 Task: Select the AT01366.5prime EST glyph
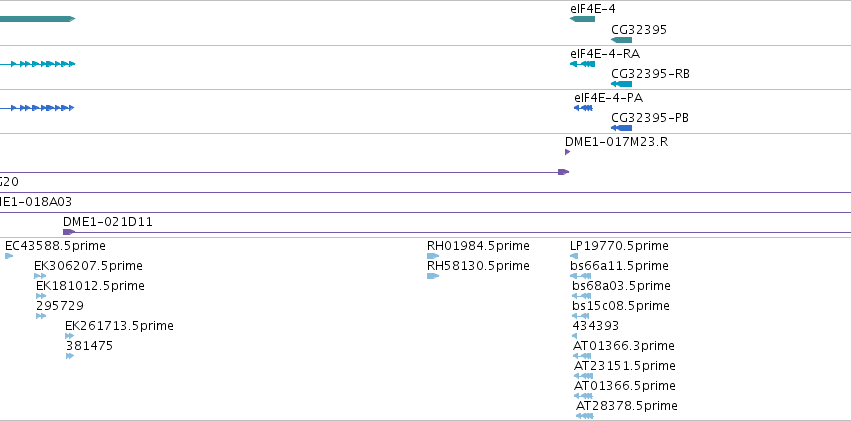[583, 396]
